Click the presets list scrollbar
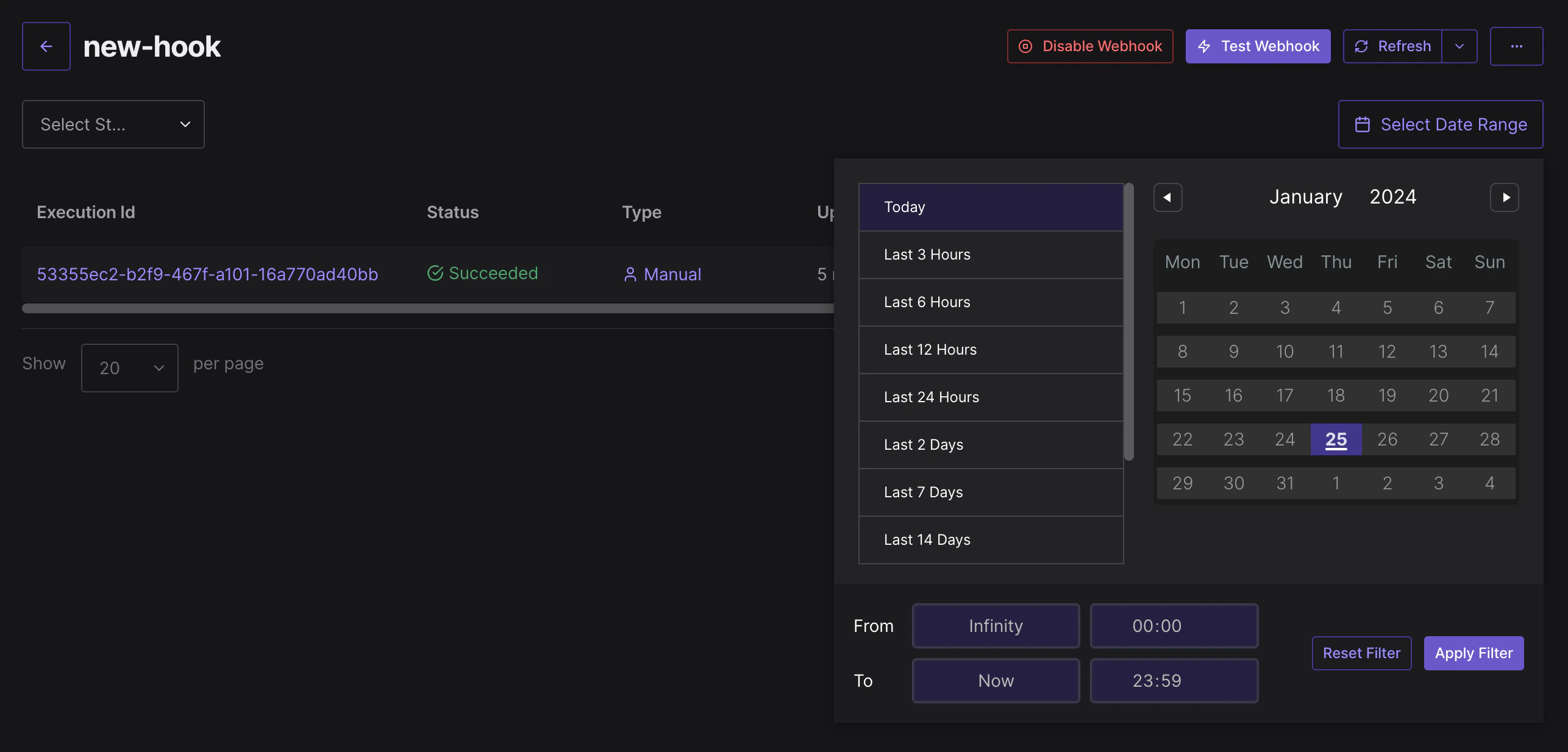Screen dimensions: 1568x752 coord(1128,322)
